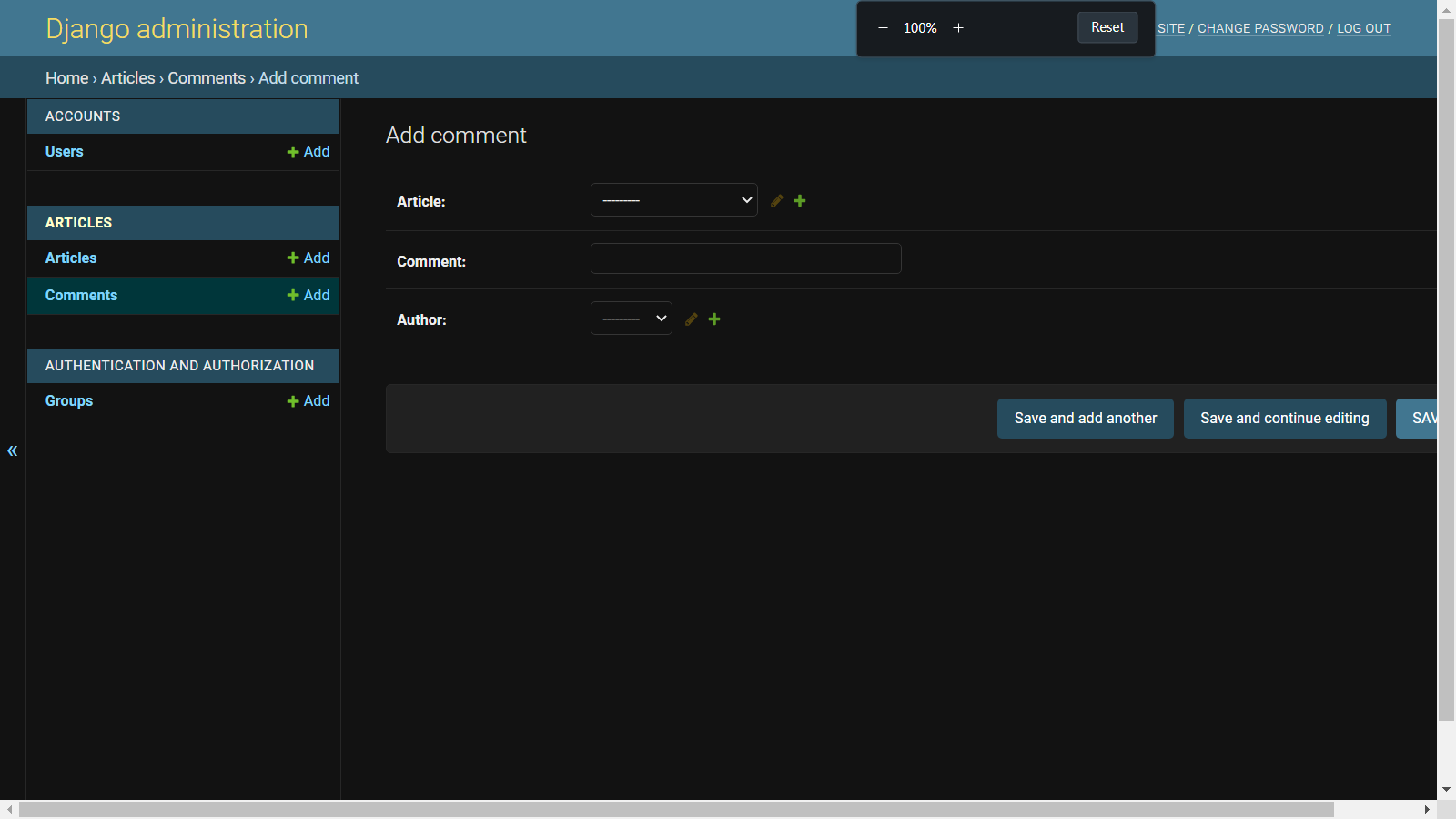Image resolution: width=1456 pixels, height=819 pixels.
Task: Click the green plus icon next to Author
Action: pyautogui.click(x=714, y=319)
